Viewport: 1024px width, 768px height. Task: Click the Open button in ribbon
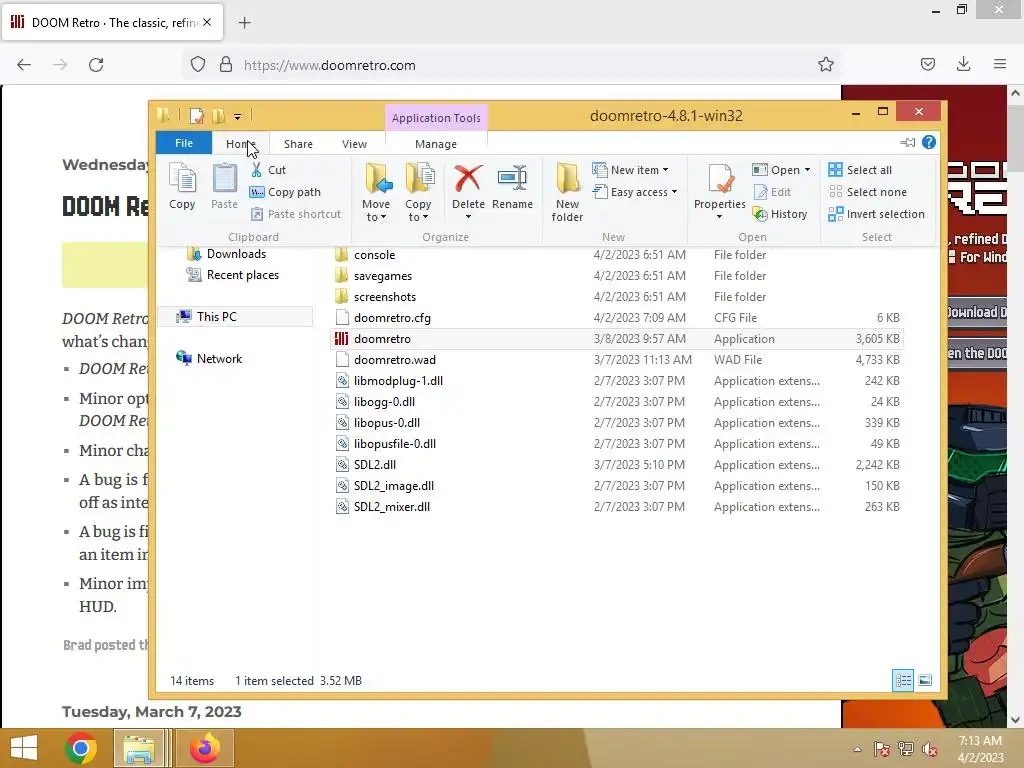point(776,170)
